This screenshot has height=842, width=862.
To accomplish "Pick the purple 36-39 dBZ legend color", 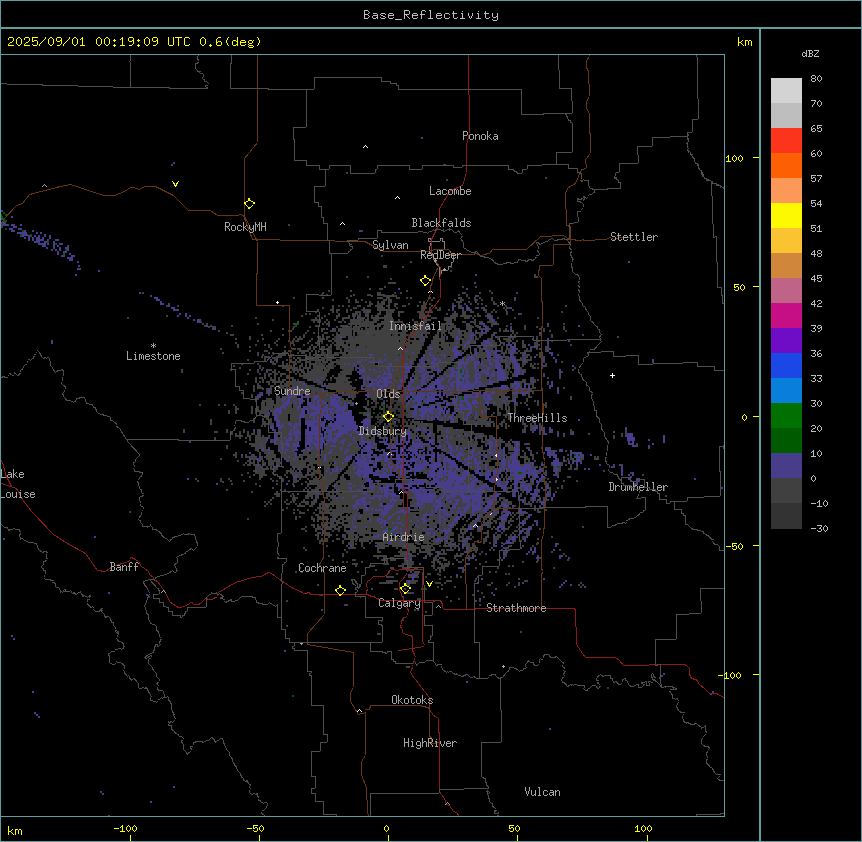I will pyautogui.click(x=786, y=341).
